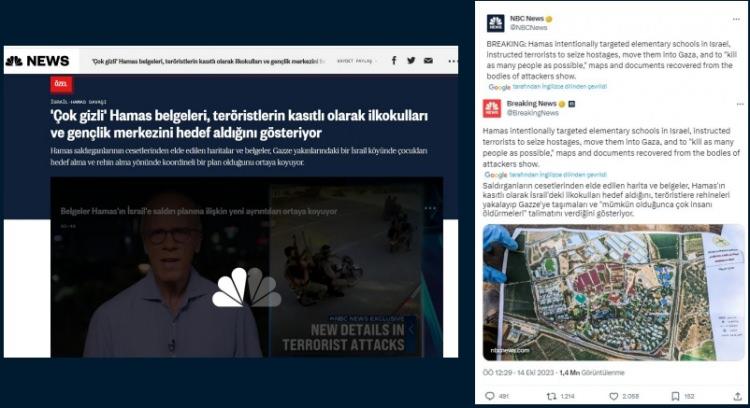Image resolution: width=750 pixels, height=408 pixels.
Task: Open NBC News tweet's more options
Action: tap(736, 19)
